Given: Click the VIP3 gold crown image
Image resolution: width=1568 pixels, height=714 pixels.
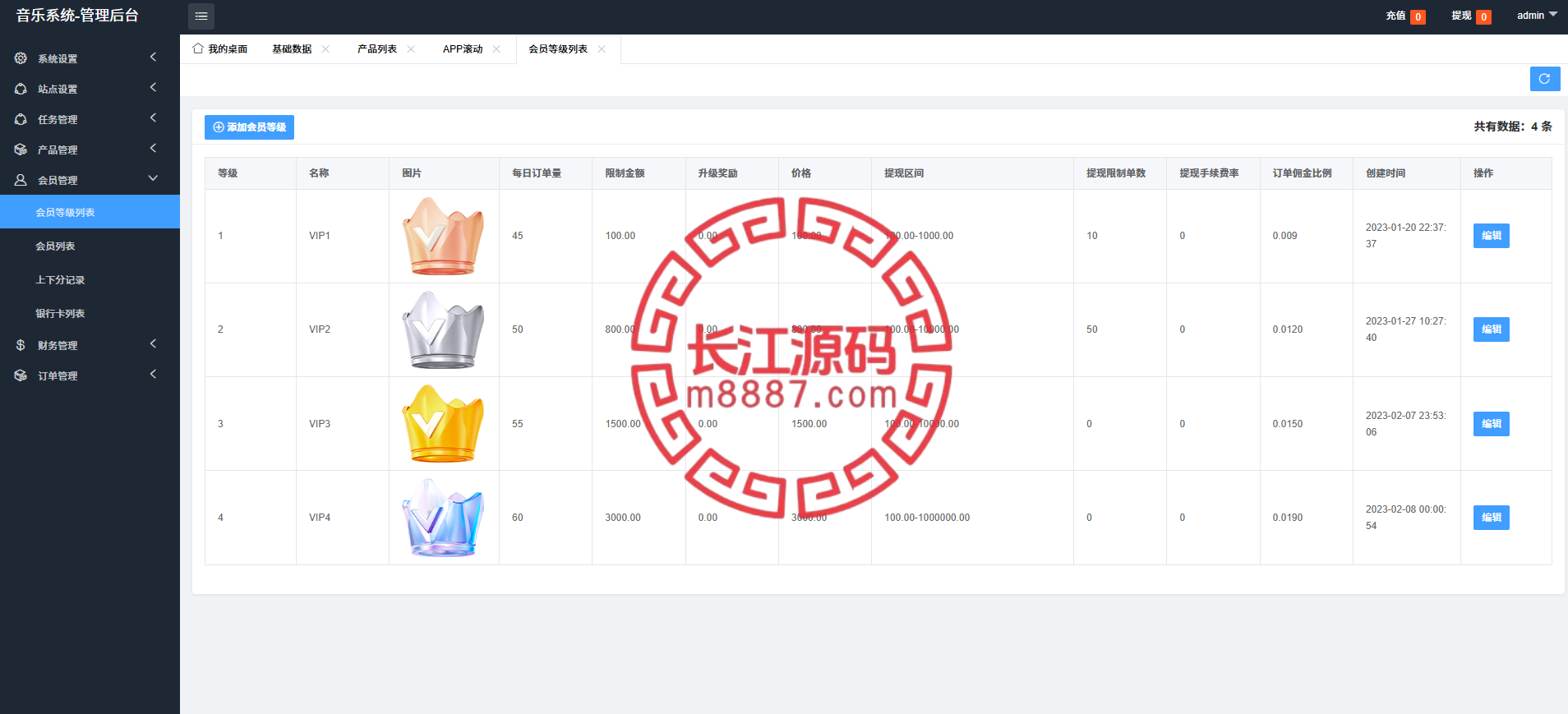Looking at the screenshot, I should (x=444, y=424).
